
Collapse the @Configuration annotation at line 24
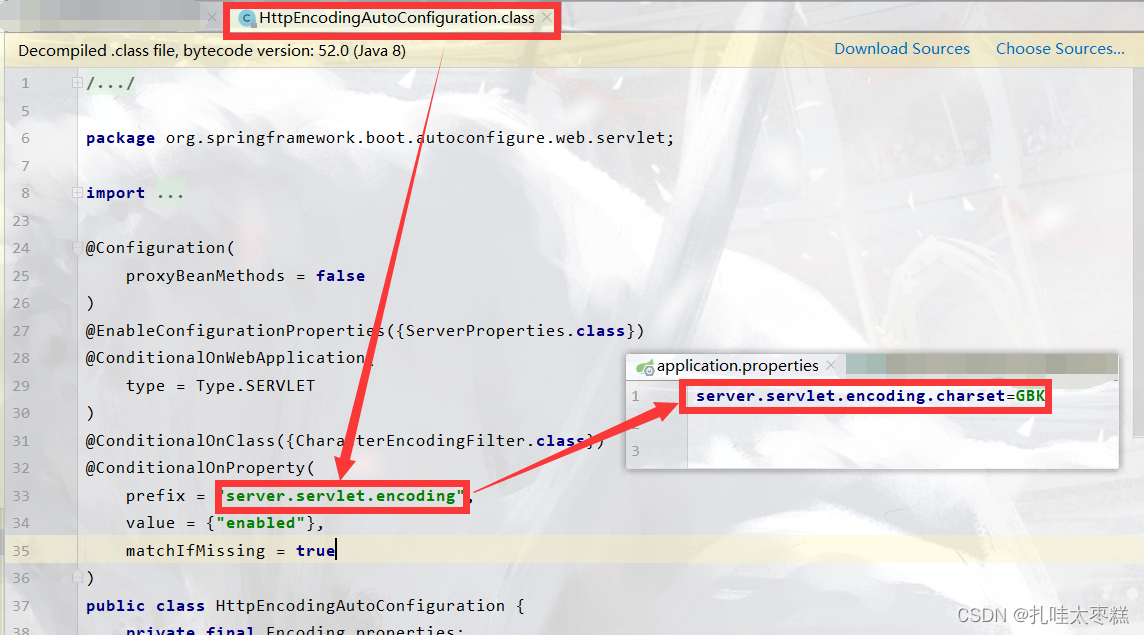point(77,248)
